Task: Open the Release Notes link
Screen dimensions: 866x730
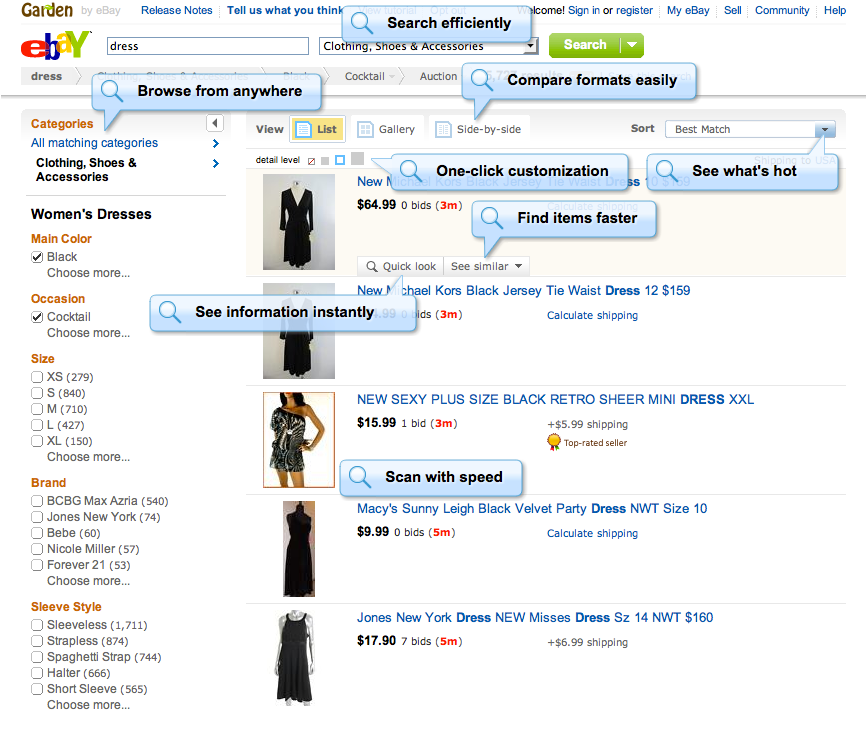Action: click(177, 10)
